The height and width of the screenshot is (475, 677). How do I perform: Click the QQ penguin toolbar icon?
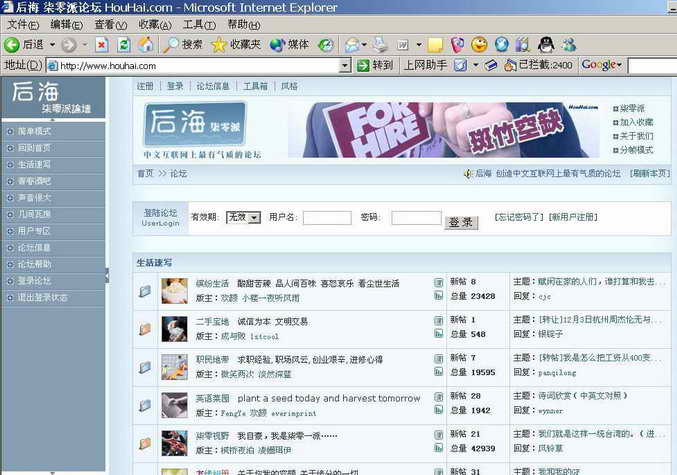[545, 45]
